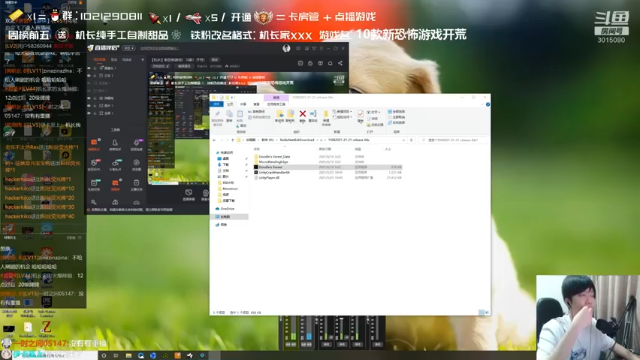Click the orange app icon on the taskbar
This screenshot has width=640, height=360.
coord(178,356)
